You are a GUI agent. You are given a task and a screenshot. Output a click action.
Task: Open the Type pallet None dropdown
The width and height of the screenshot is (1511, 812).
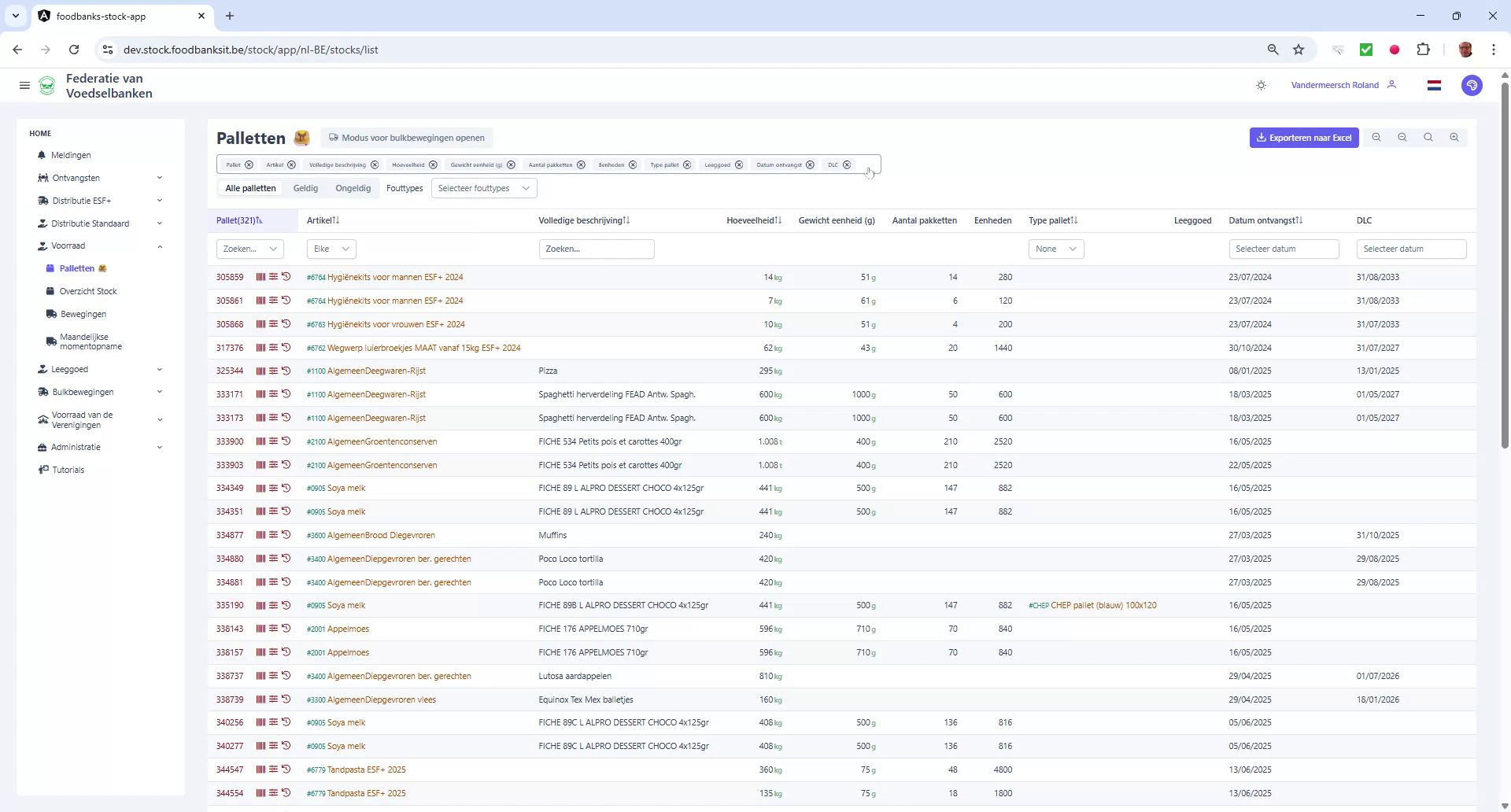click(1056, 249)
